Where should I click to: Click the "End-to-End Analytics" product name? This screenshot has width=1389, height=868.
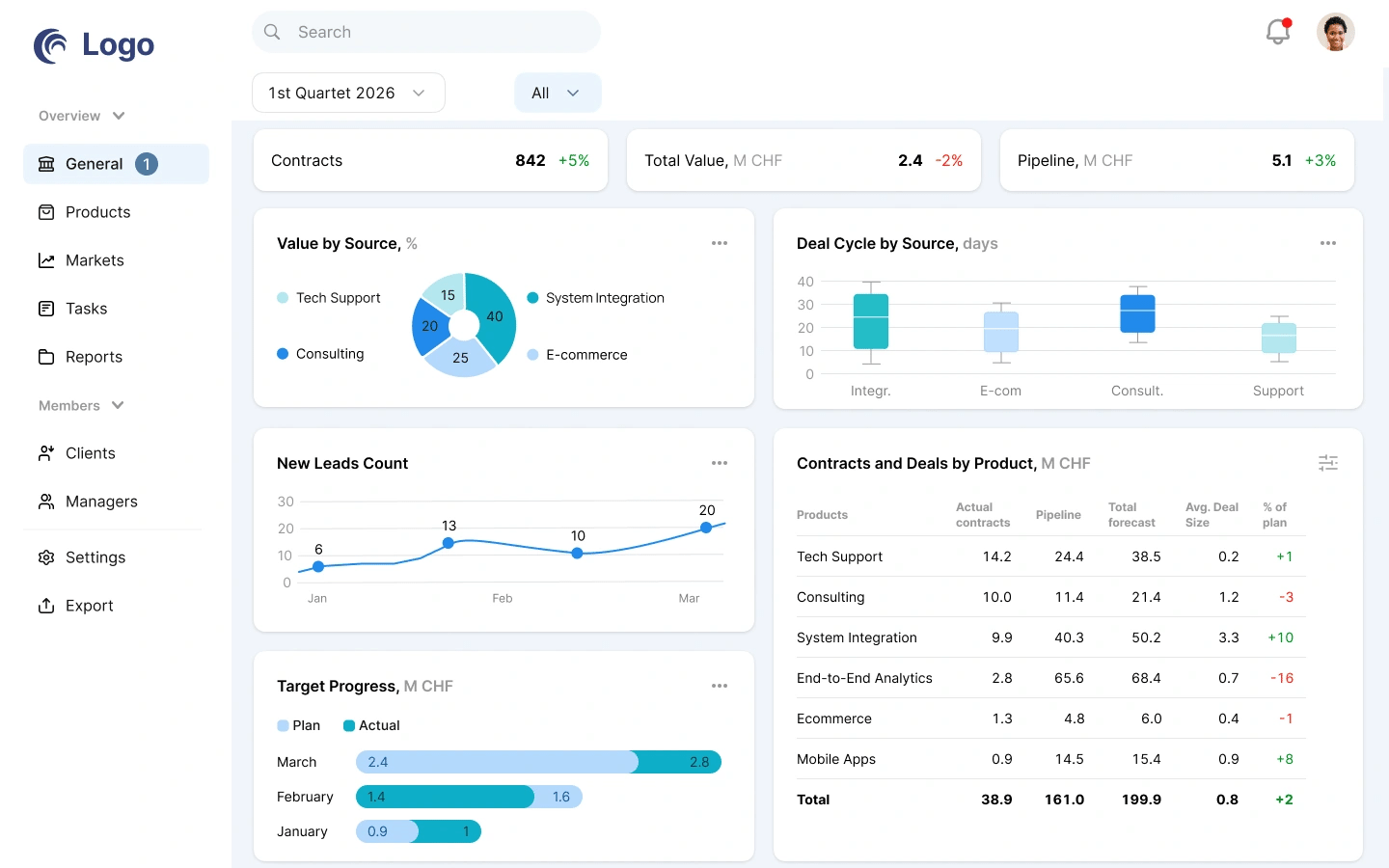click(864, 678)
